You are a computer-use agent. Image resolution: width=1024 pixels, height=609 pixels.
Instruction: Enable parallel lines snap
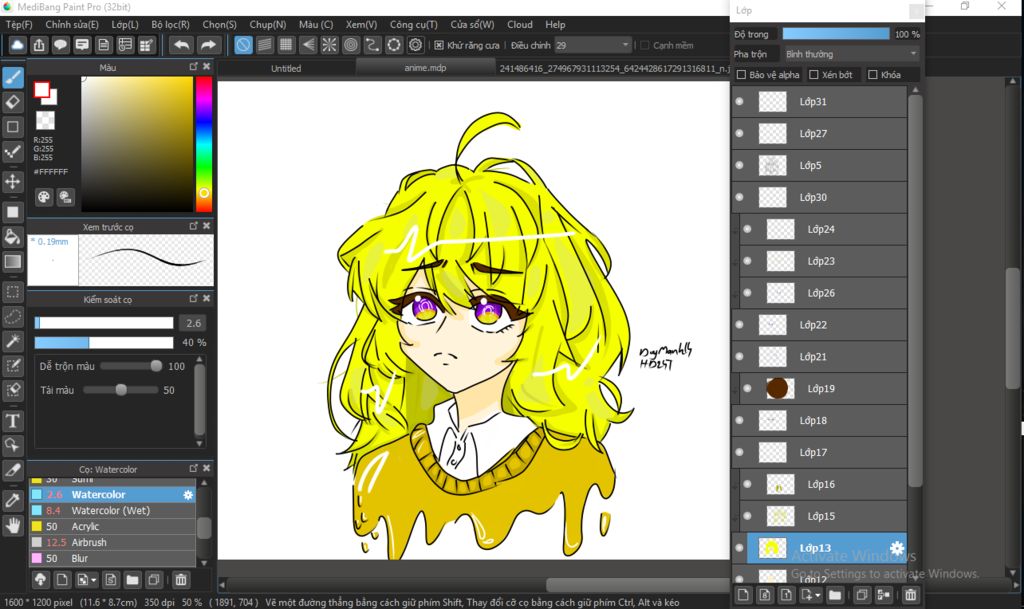pos(264,45)
